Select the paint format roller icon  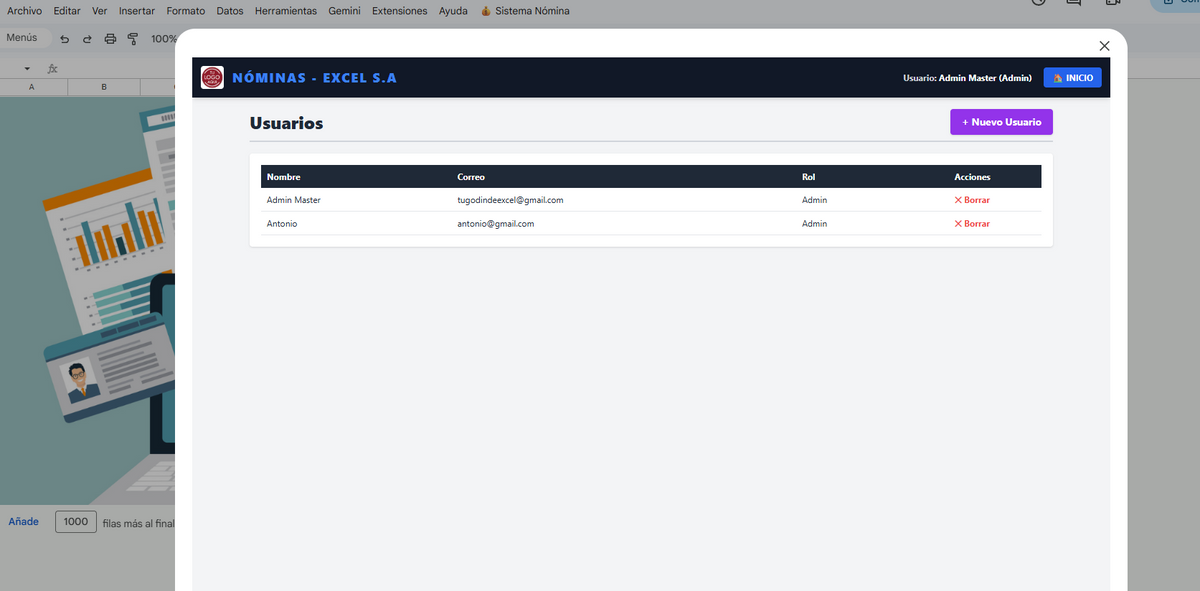(133, 39)
